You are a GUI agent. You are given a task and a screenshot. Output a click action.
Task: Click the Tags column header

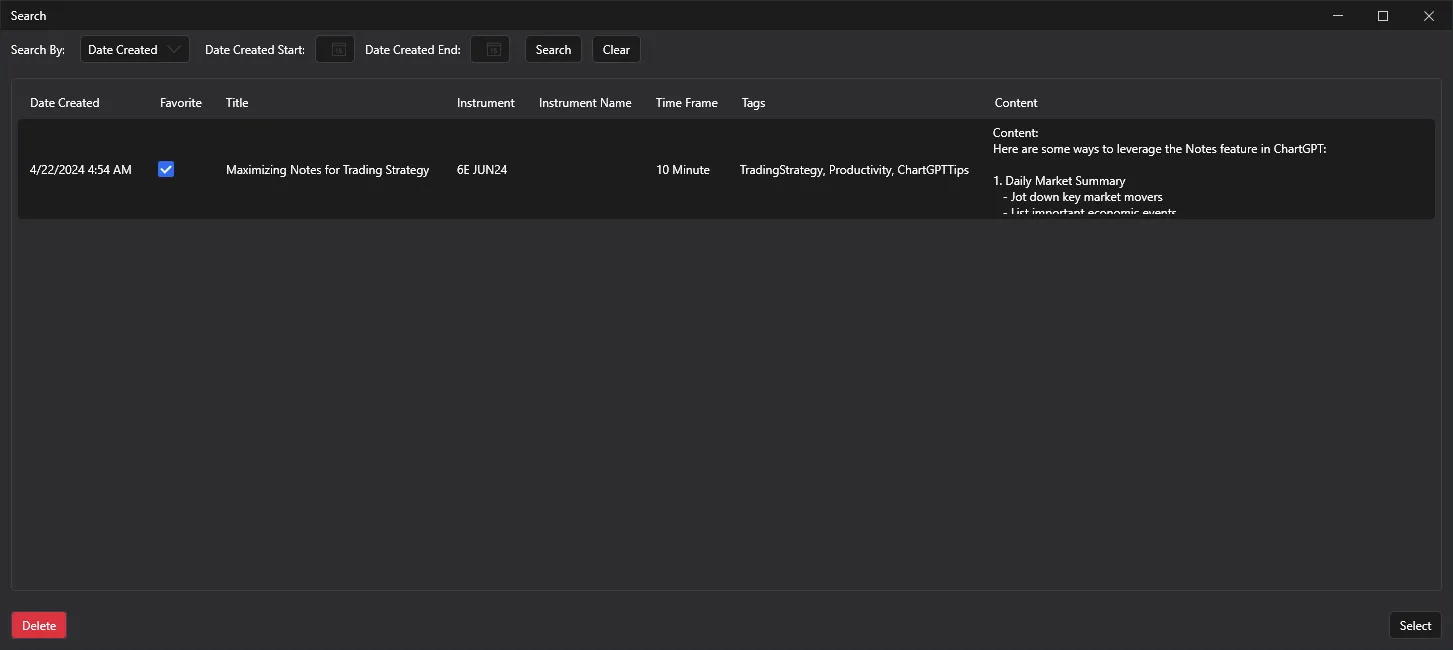click(753, 102)
